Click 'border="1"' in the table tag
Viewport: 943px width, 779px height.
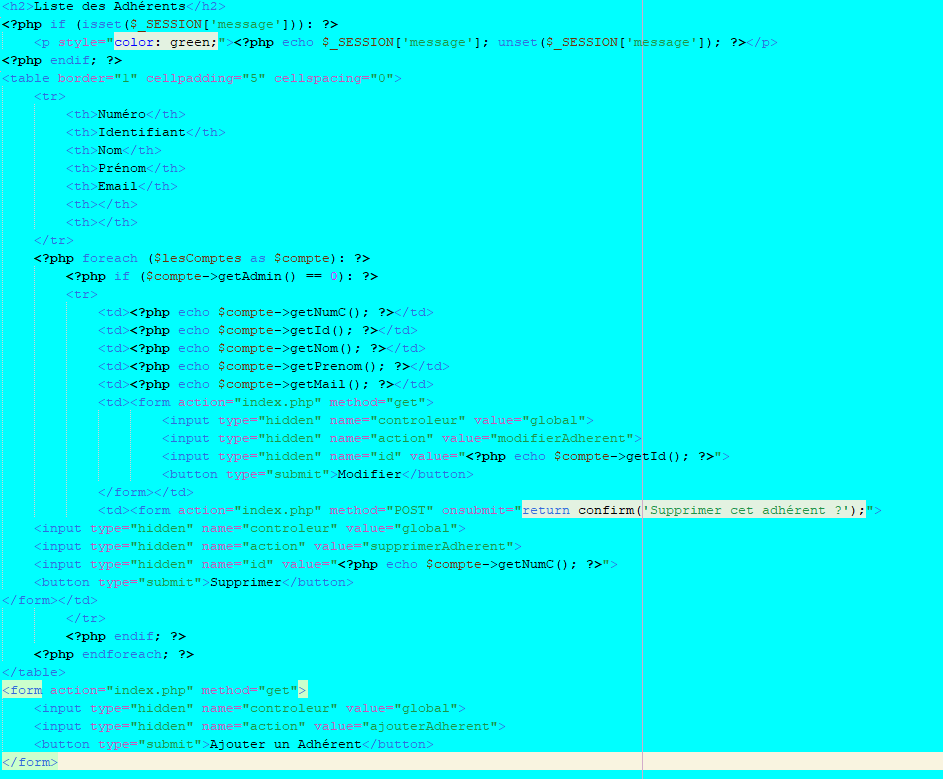(x=97, y=79)
